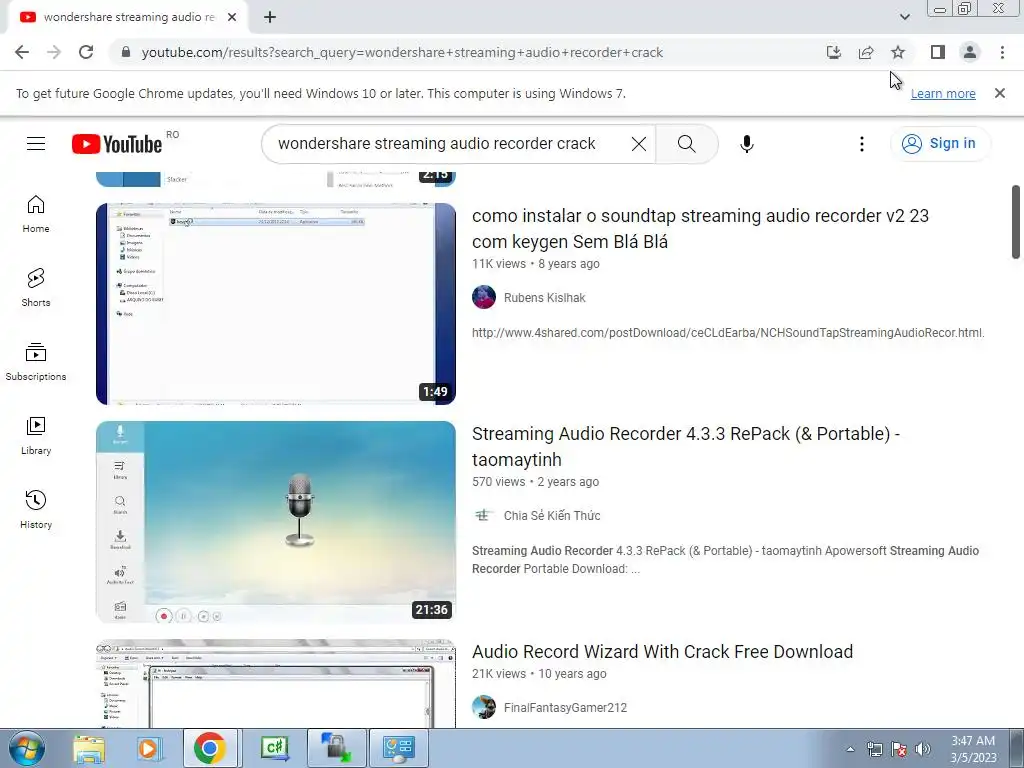
Task: Select the address bar URL
Action: 402,52
